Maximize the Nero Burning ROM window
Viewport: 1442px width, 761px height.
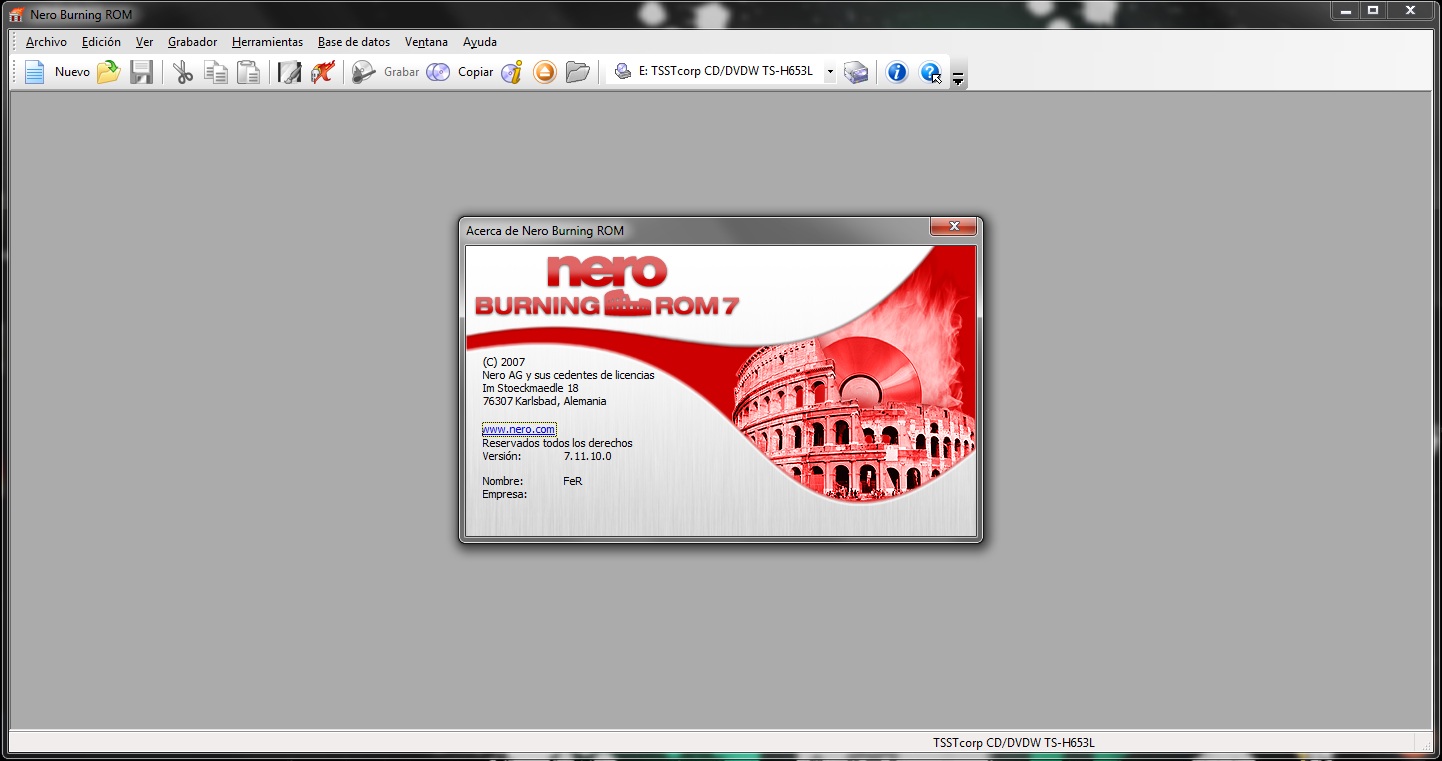pos(1373,10)
